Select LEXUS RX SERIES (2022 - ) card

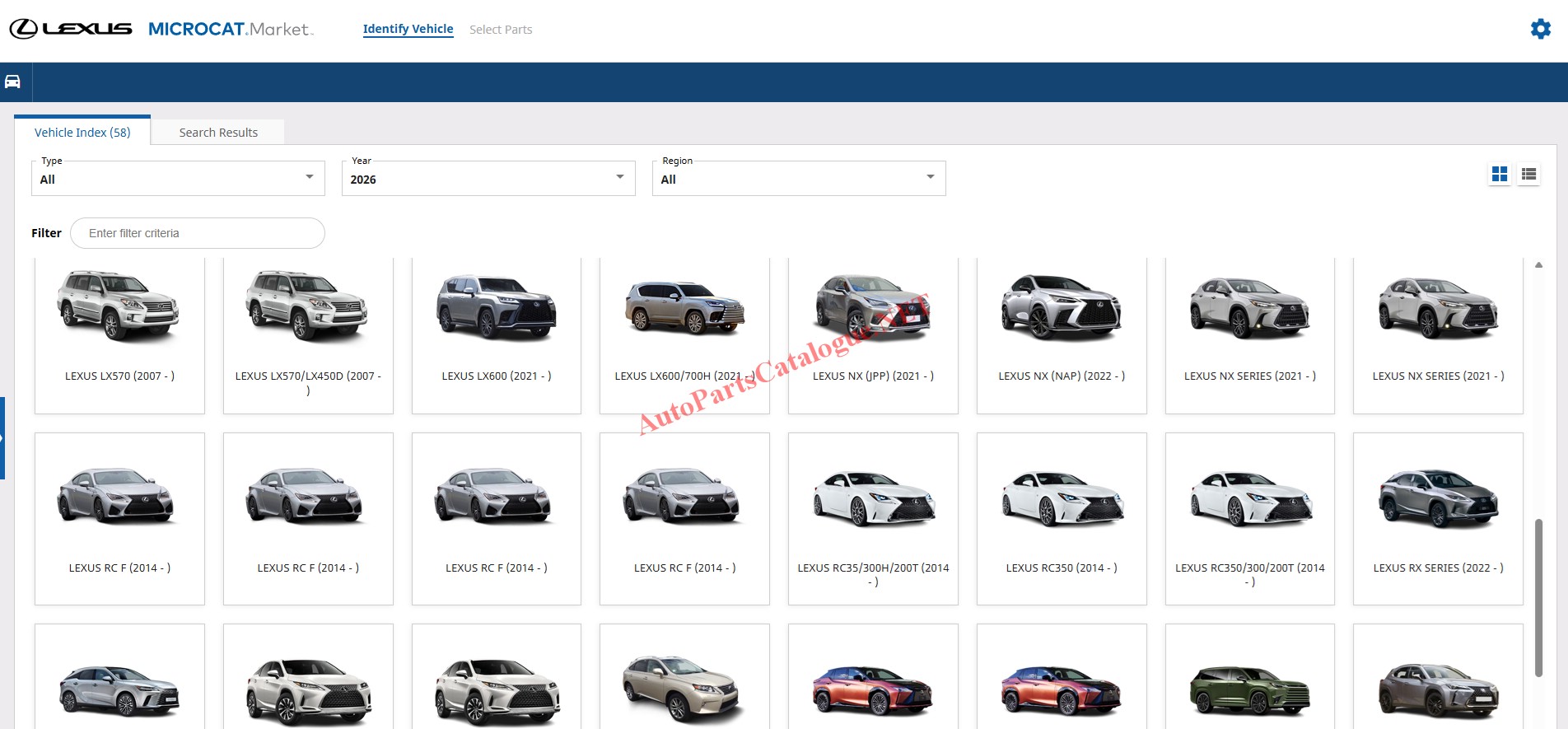tap(1438, 519)
